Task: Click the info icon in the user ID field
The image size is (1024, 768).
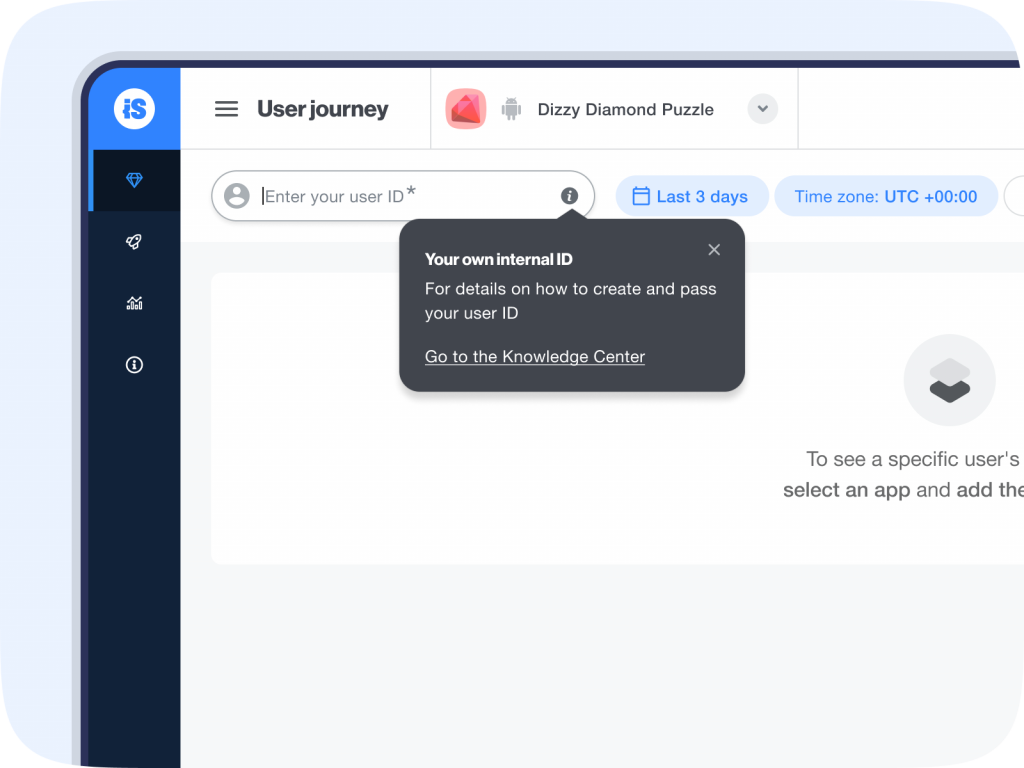Action: (x=569, y=196)
